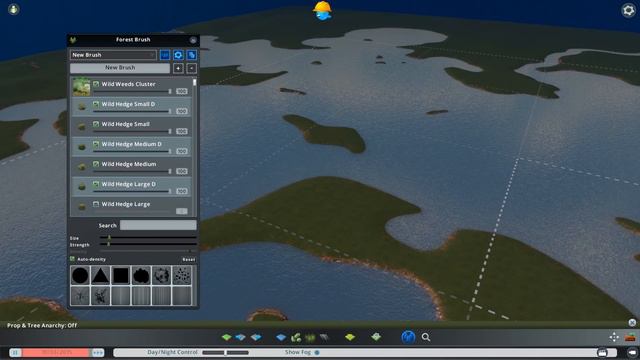Open the New Brush dropdown
This screenshot has width=640, height=360.
113,55
